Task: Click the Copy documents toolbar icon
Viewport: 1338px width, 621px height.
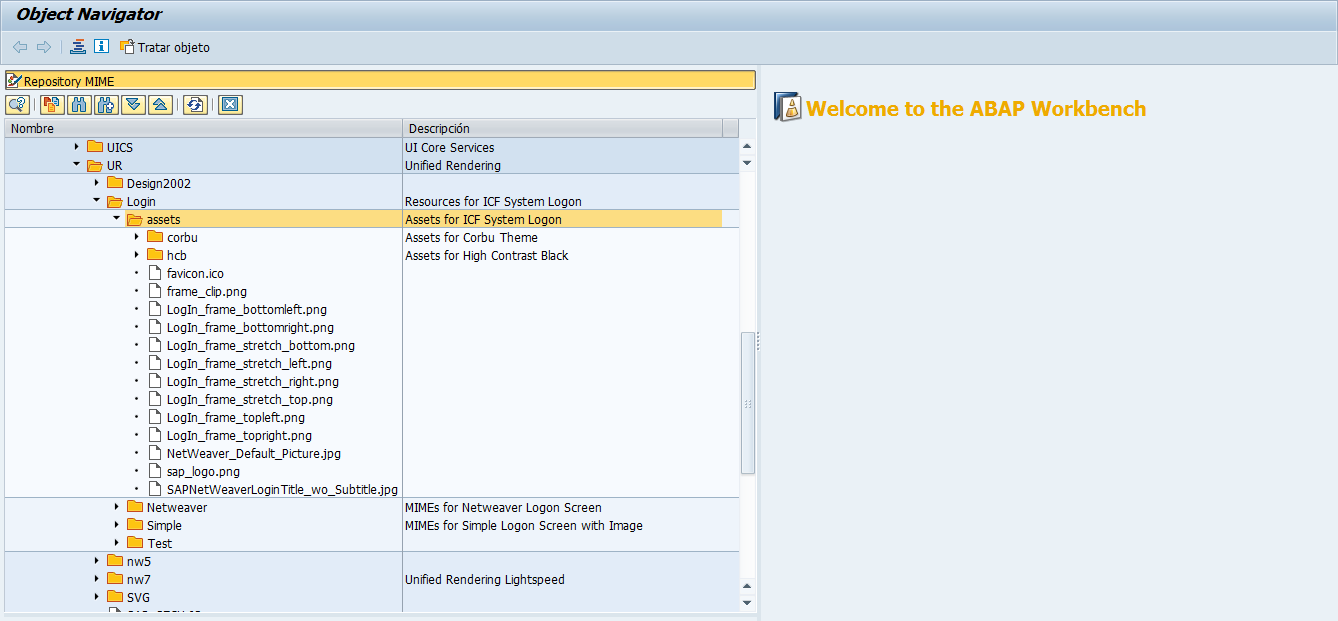Action: click(51, 104)
